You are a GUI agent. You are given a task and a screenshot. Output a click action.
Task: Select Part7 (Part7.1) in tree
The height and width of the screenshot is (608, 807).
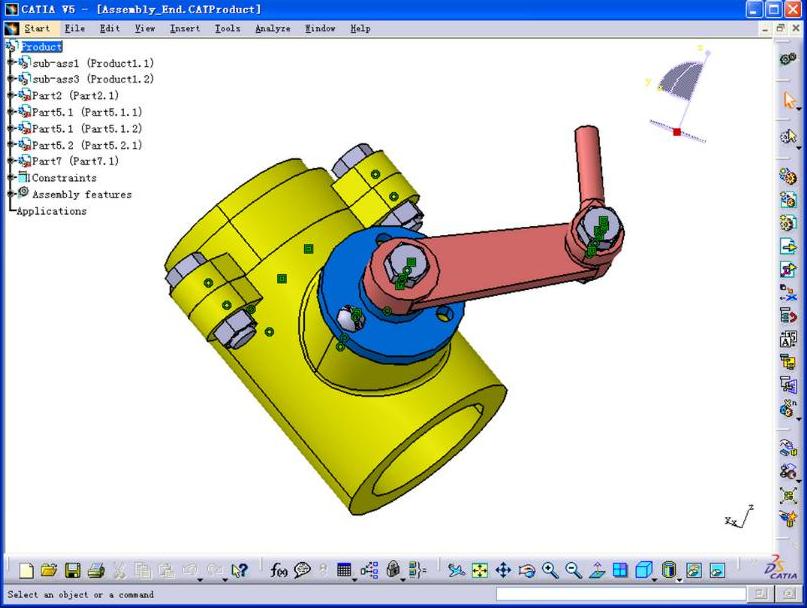75,162
